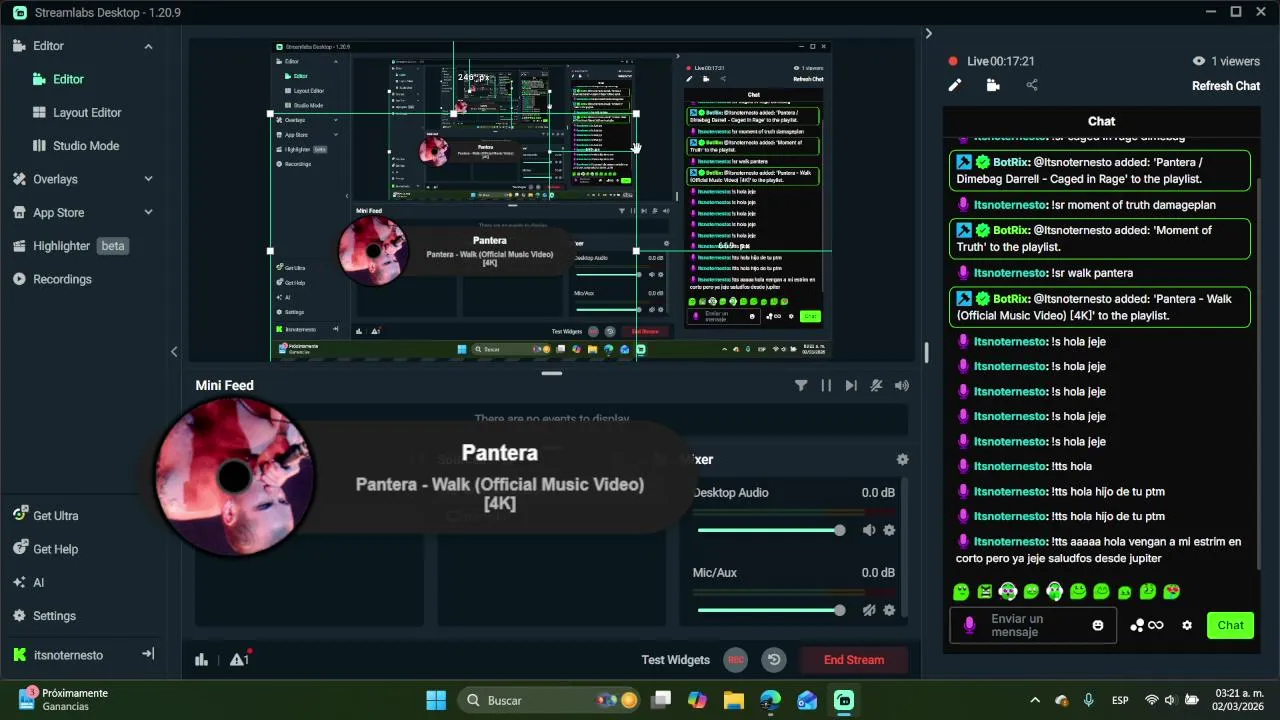Toggle the Mini Feed speaker volume icon

coord(901,385)
